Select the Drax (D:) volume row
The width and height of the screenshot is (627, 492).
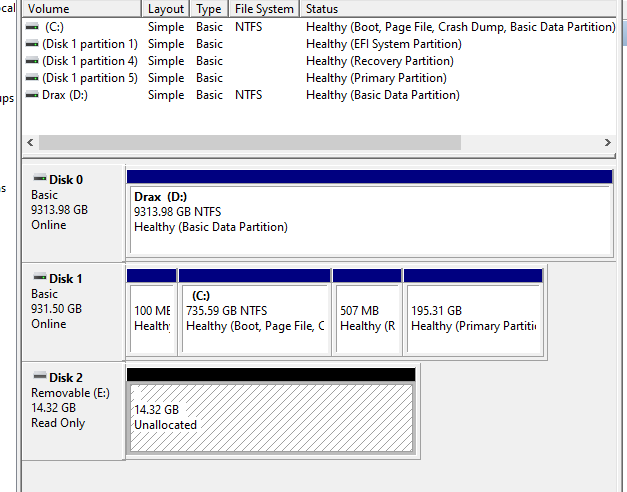319,95
